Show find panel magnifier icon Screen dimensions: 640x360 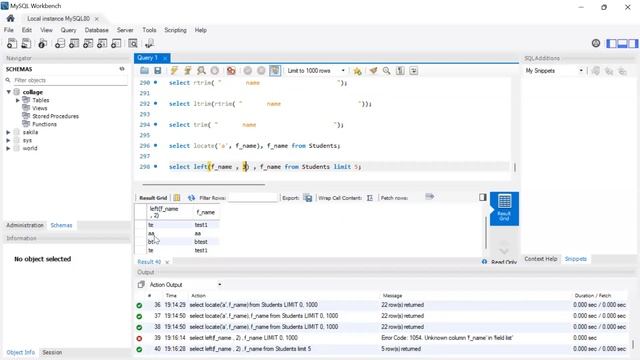point(387,71)
